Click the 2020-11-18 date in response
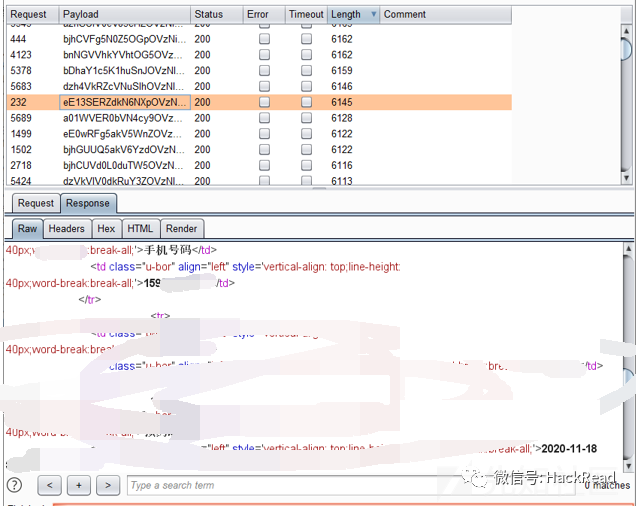636x506 pixels. [x=569, y=448]
